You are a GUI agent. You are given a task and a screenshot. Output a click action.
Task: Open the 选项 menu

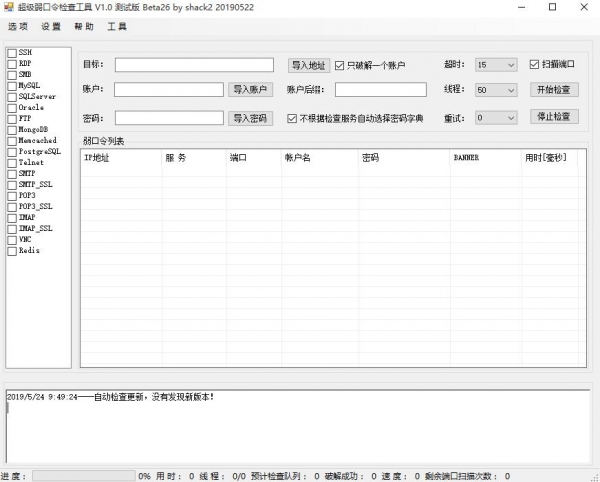18,26
